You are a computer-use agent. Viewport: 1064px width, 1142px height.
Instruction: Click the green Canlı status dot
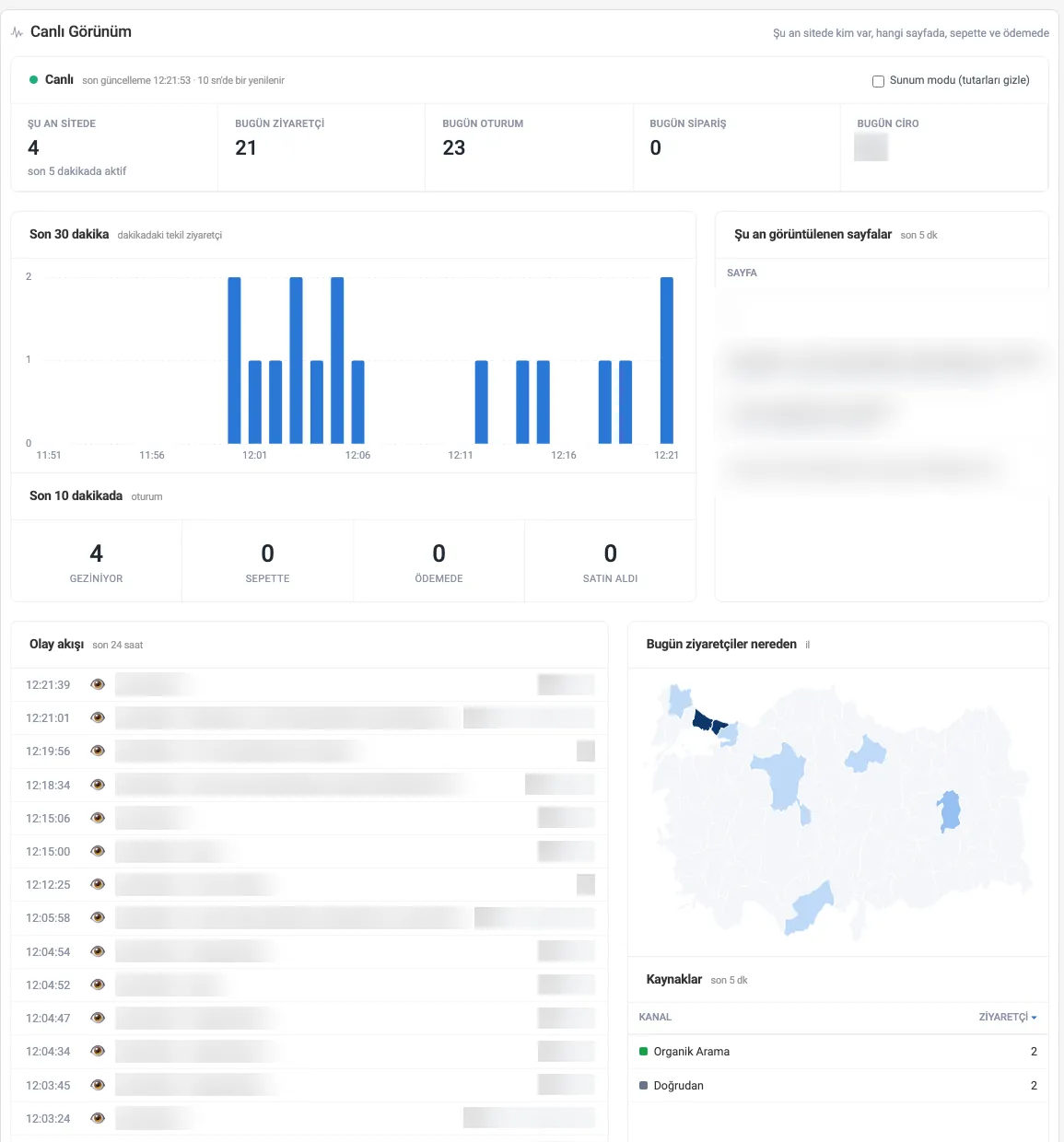(x=34, y=80)
